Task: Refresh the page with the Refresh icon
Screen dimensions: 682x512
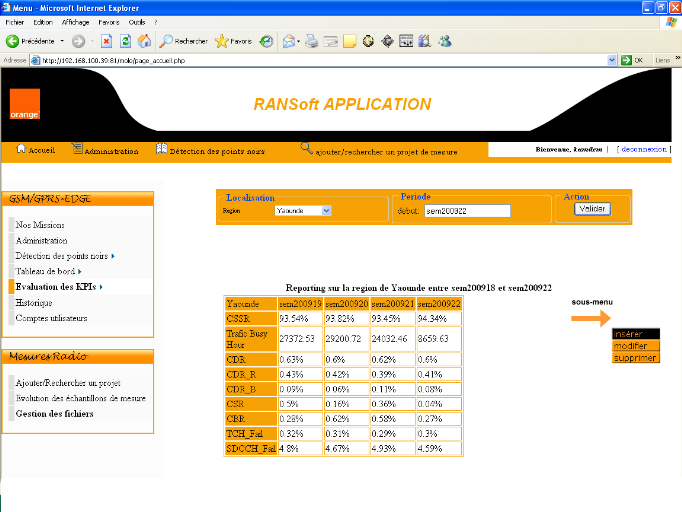Action: pyautogui.click(x=125, y=41)
